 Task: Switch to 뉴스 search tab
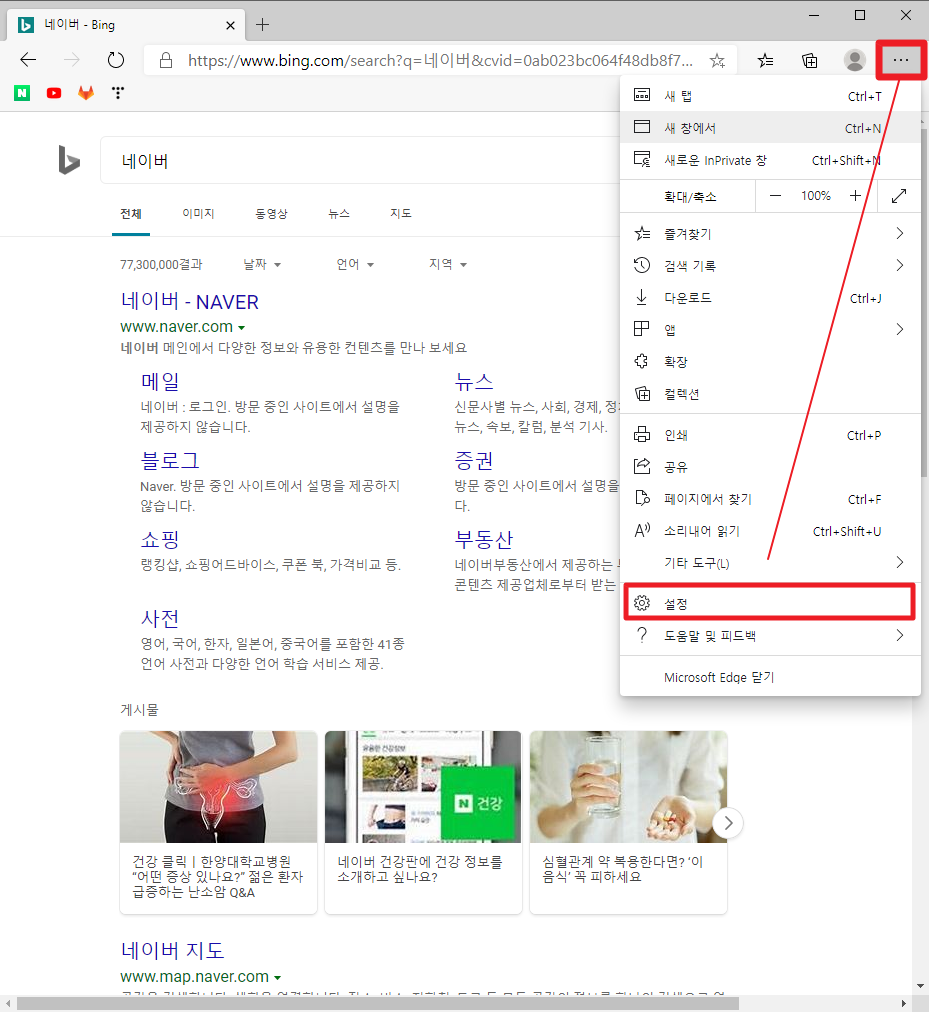coord(339,214)
